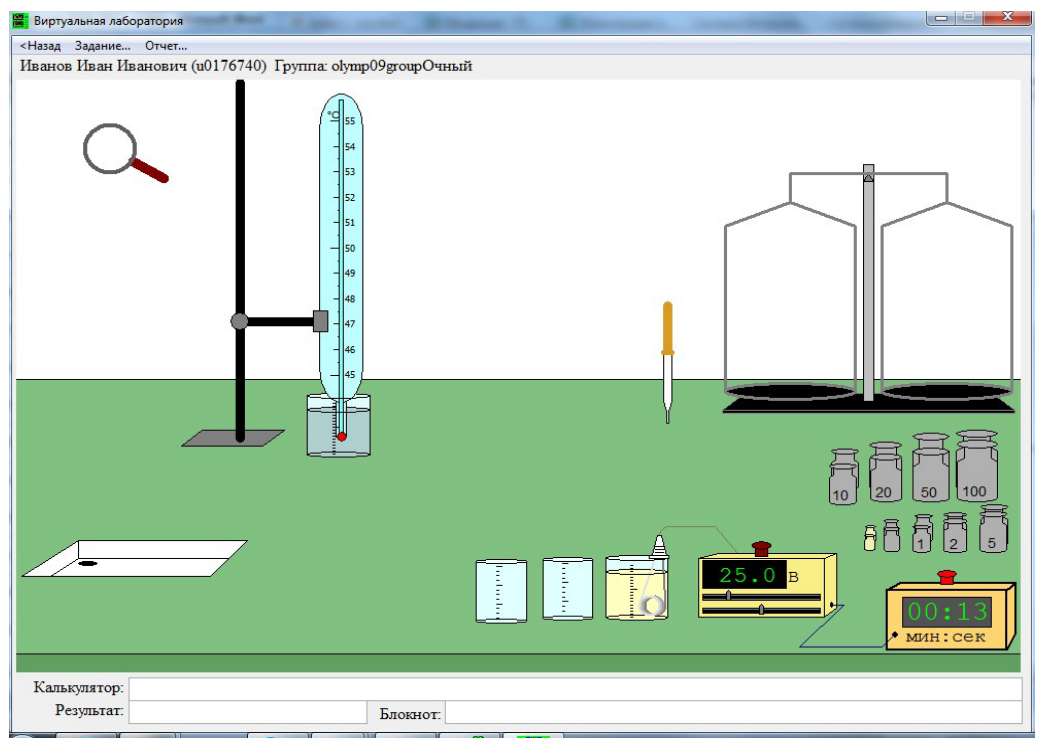This screenshot has height=748, width=1043.
Task: Click the Результат input field
Action: (x=247, y=712)
